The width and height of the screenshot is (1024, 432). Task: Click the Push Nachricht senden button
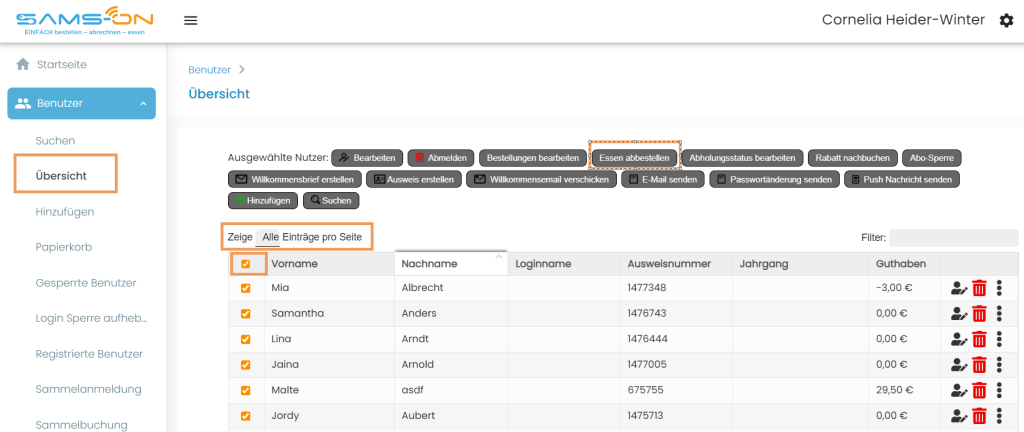point(902,179)
